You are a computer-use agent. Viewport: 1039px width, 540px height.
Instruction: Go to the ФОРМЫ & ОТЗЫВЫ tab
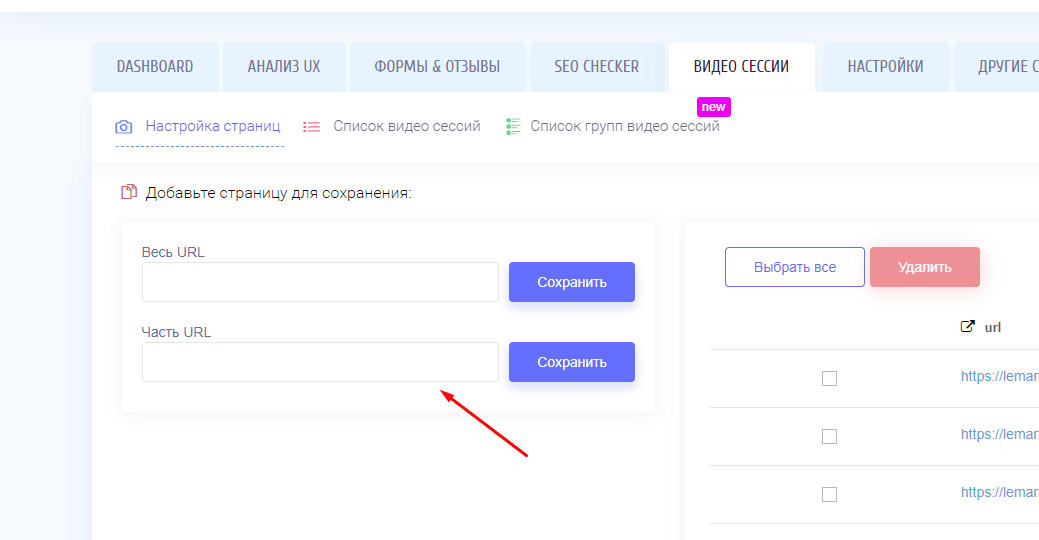pyautogui.click(x=437, y=67)
